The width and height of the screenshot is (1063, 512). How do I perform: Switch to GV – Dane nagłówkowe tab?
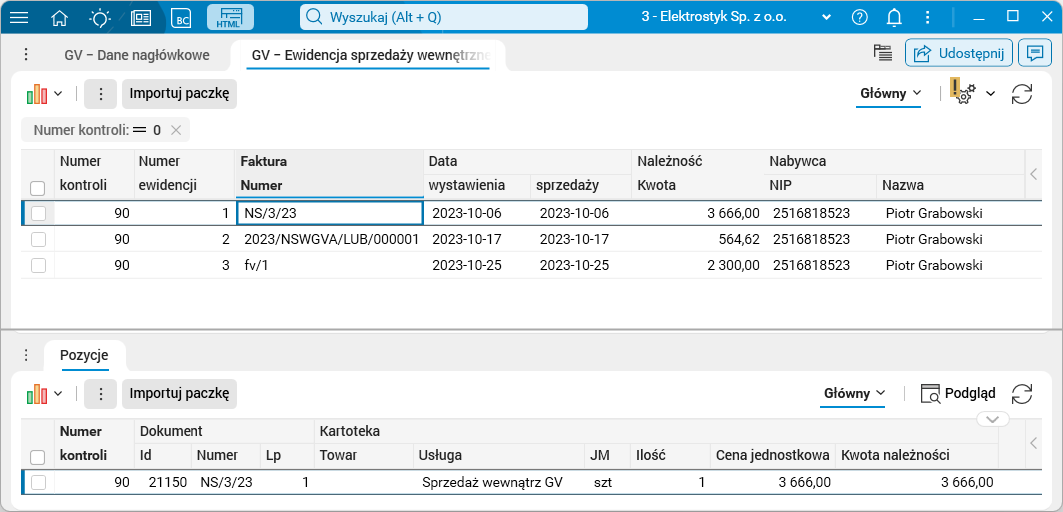137,56
